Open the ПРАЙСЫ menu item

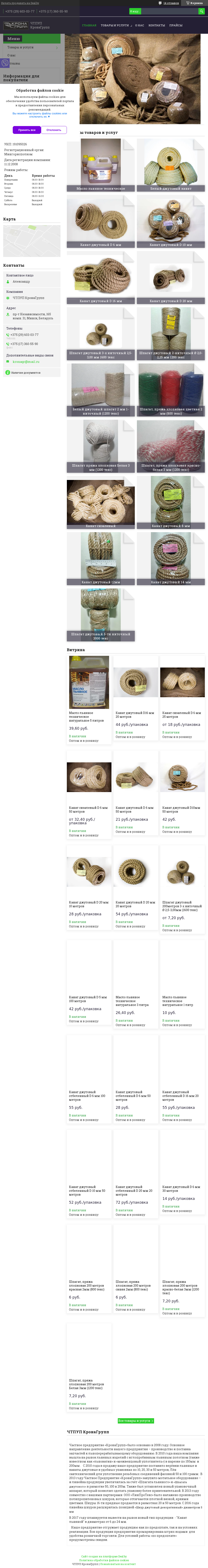[x=176, y=25]
